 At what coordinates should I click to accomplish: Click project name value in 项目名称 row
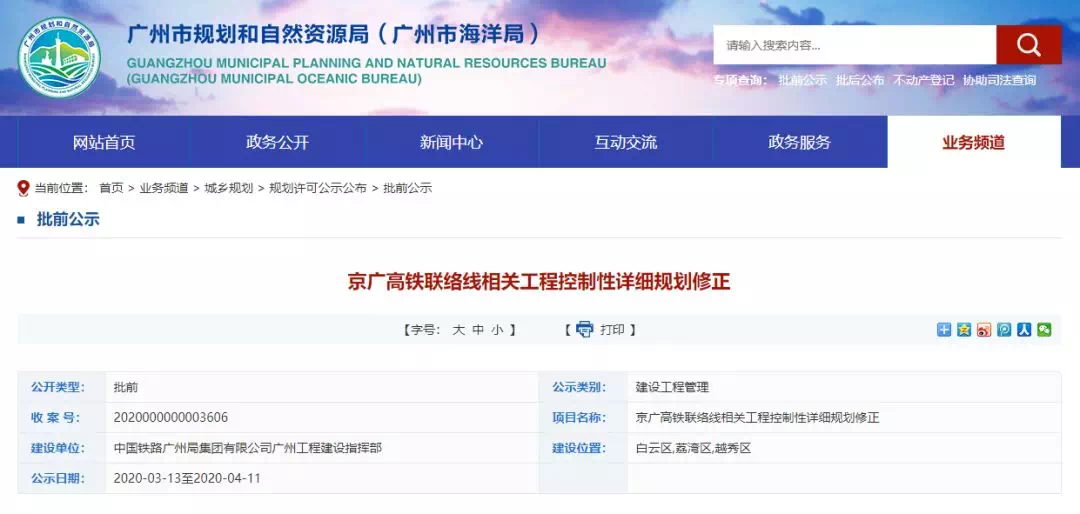coord(757,418)
